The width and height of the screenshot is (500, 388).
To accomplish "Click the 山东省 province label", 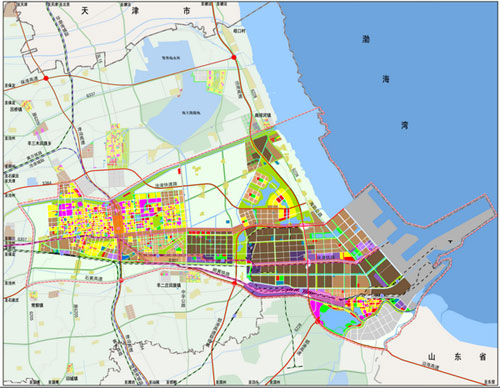I will 457,356.
